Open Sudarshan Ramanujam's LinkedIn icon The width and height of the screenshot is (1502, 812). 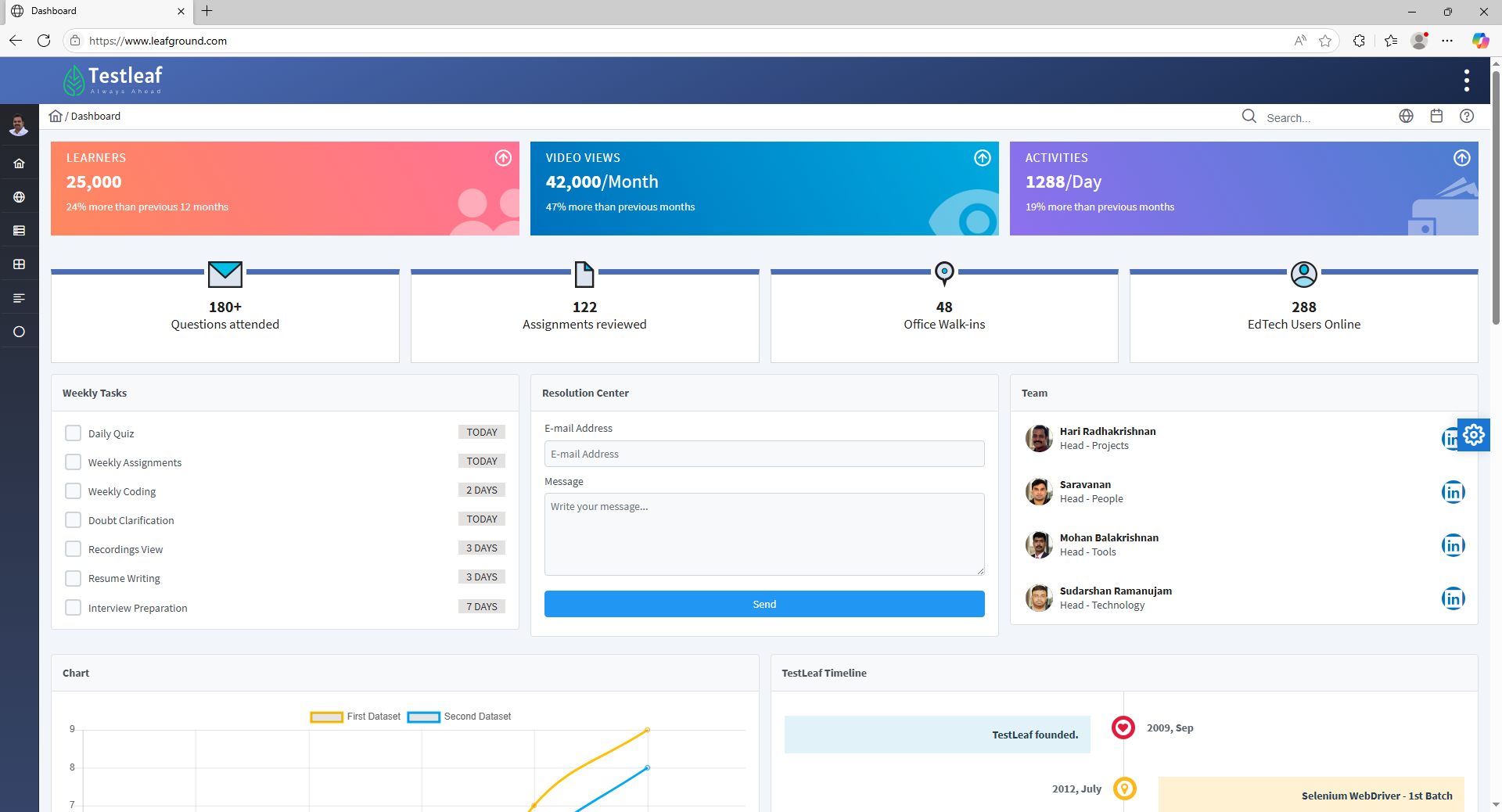pyautogui.click(x=1453, y=598)
